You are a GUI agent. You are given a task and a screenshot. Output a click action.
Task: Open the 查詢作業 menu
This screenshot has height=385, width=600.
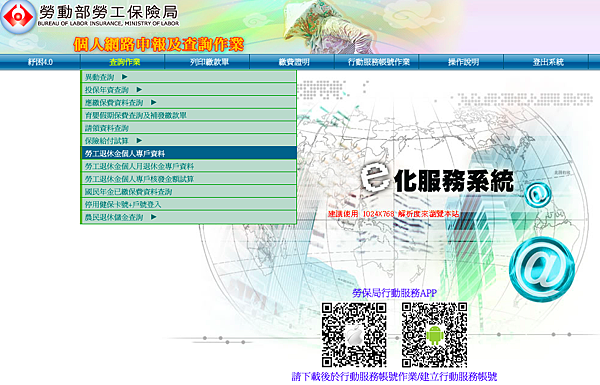click(x=125, y=62)
